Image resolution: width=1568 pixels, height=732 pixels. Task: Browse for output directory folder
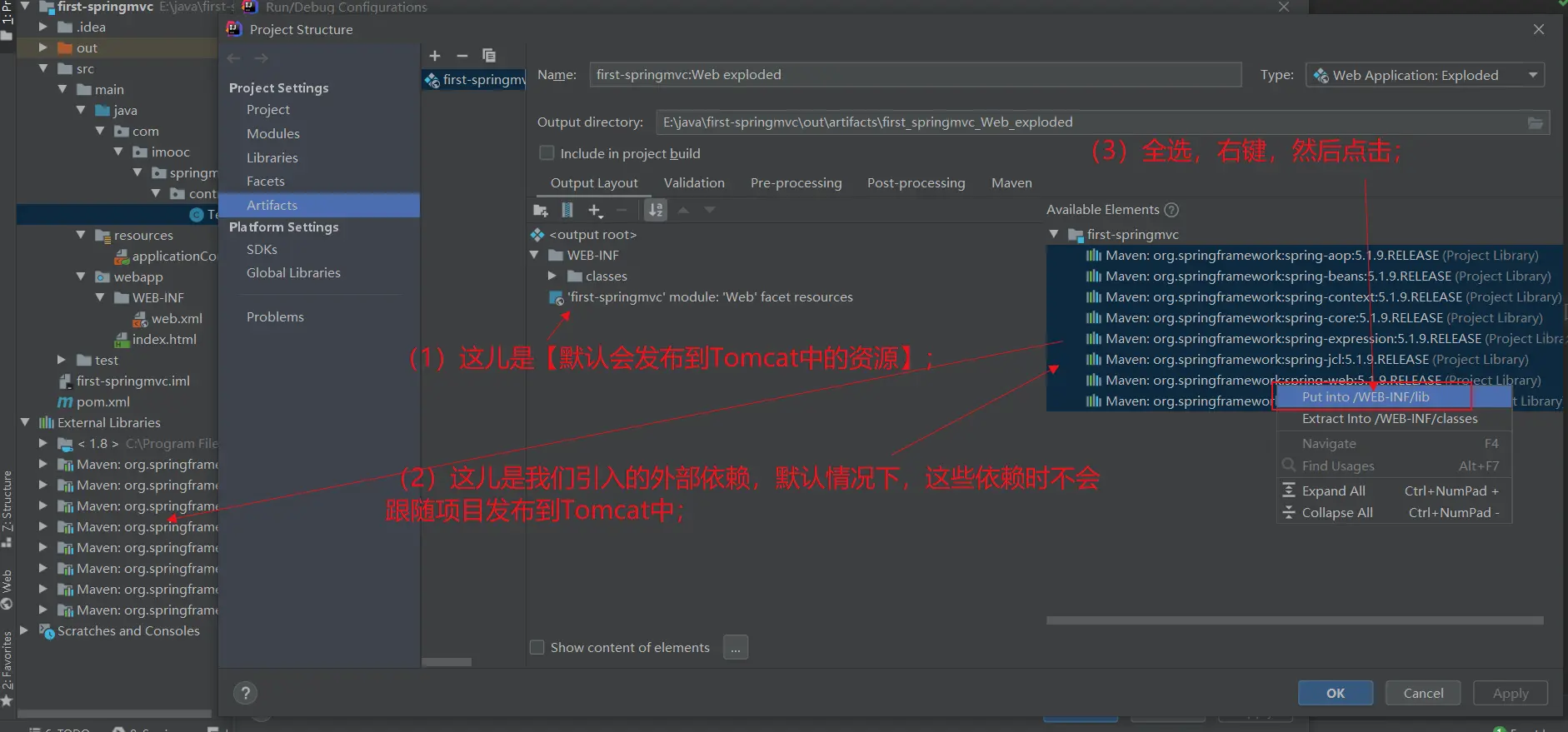1535,123
